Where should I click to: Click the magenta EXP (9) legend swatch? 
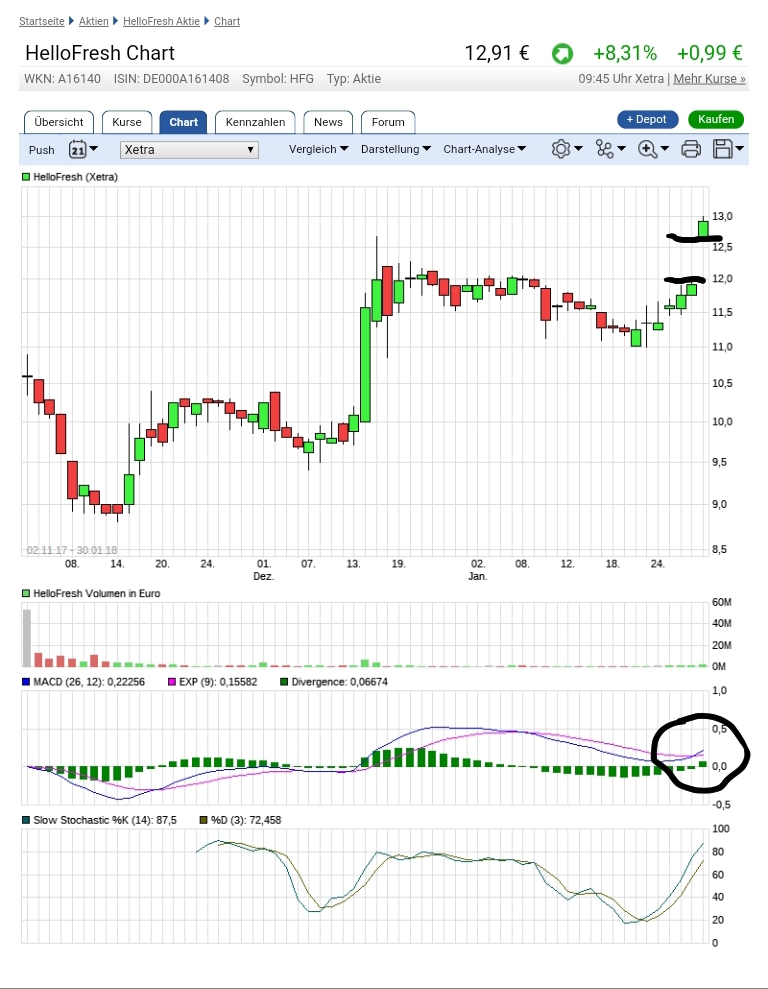click(x=172, y=682)
